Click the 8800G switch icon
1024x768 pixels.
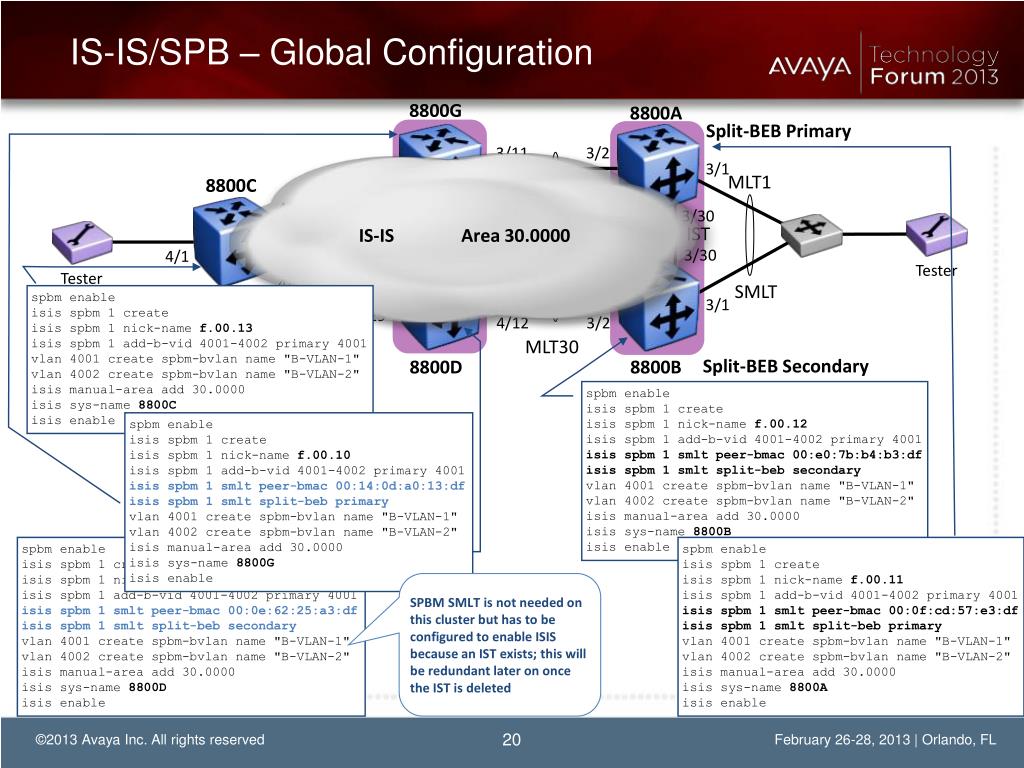tap(440, 140)
